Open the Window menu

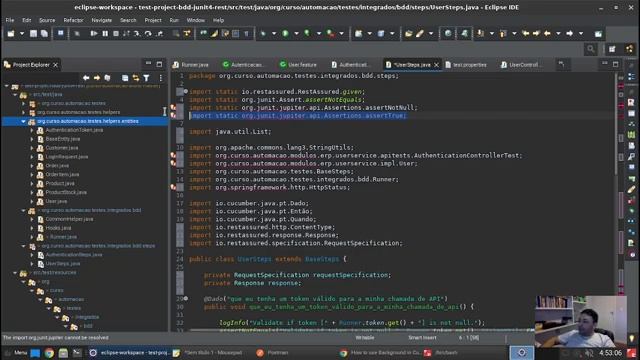196,20
